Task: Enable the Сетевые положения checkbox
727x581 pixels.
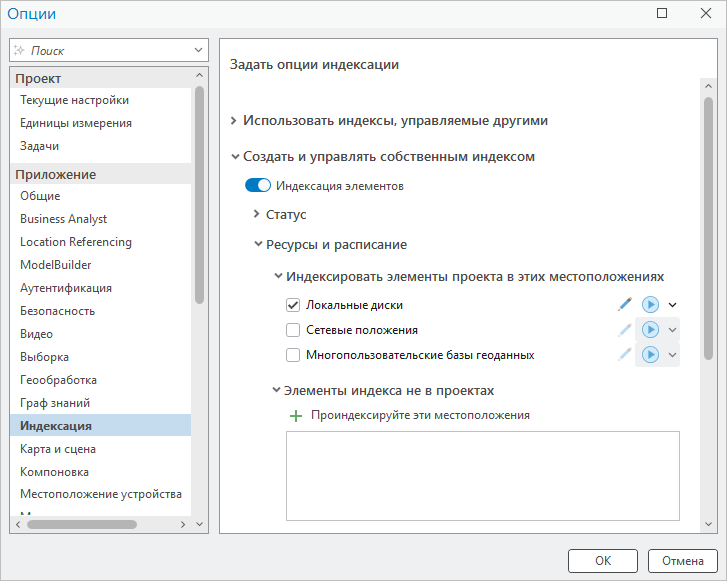Action: [293, 330]
